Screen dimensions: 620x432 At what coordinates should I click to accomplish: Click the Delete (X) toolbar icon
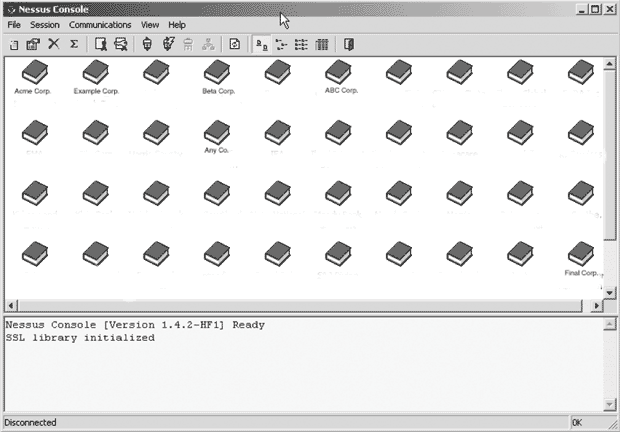coord(53,44)
